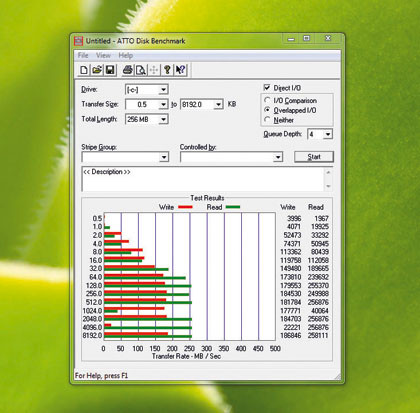Screen dimensions: 420x413
Task: Toggle the Direct I/O checkbox
Action: point(267,87)
